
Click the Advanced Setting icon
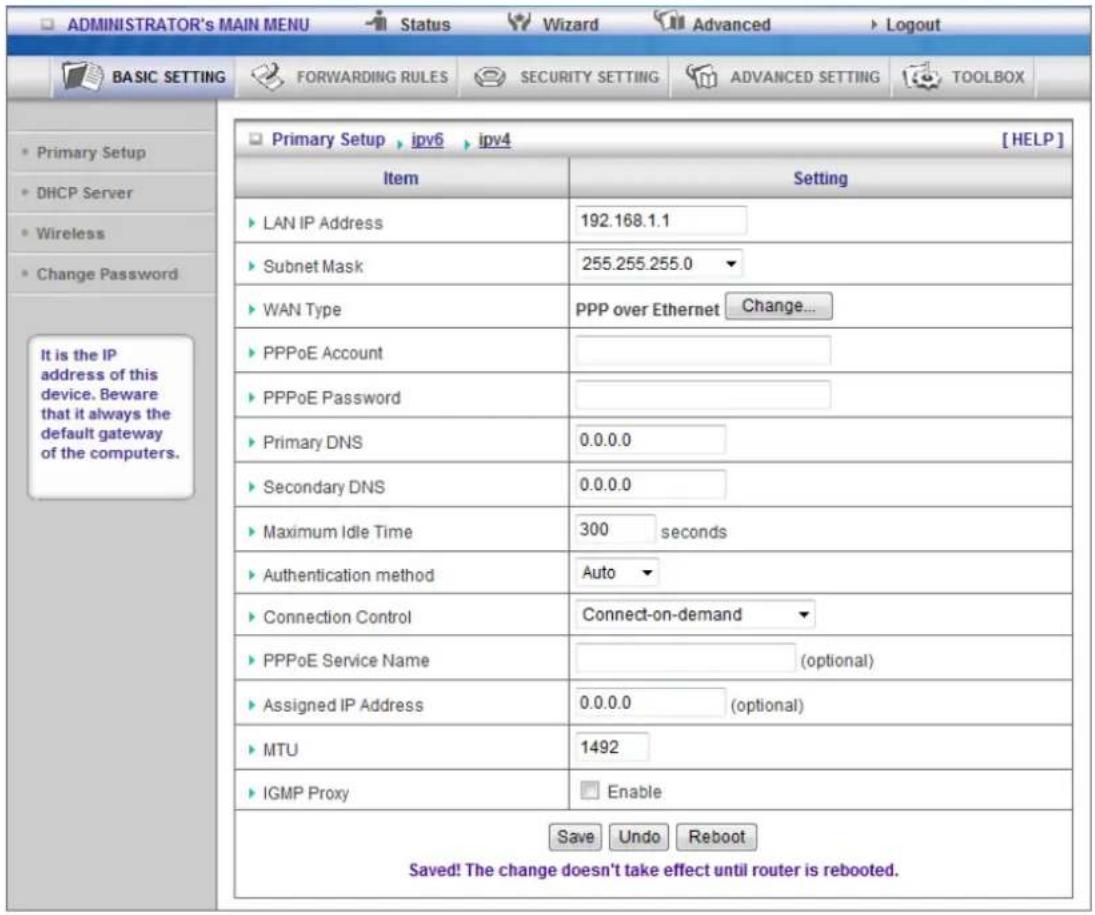click(x=701, y=76)
